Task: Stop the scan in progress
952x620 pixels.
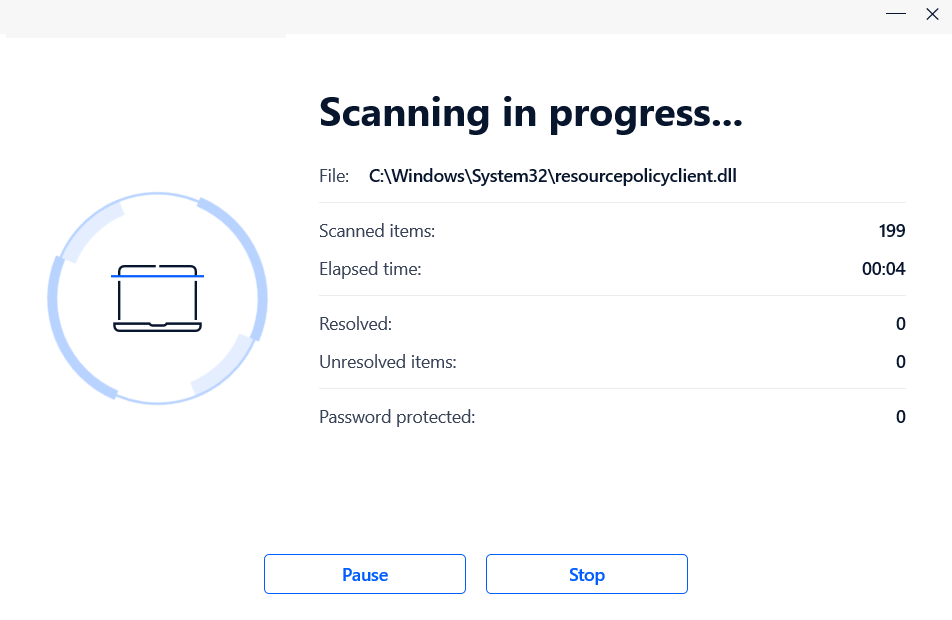Action: pyautogui.click(x=587, y=575)
